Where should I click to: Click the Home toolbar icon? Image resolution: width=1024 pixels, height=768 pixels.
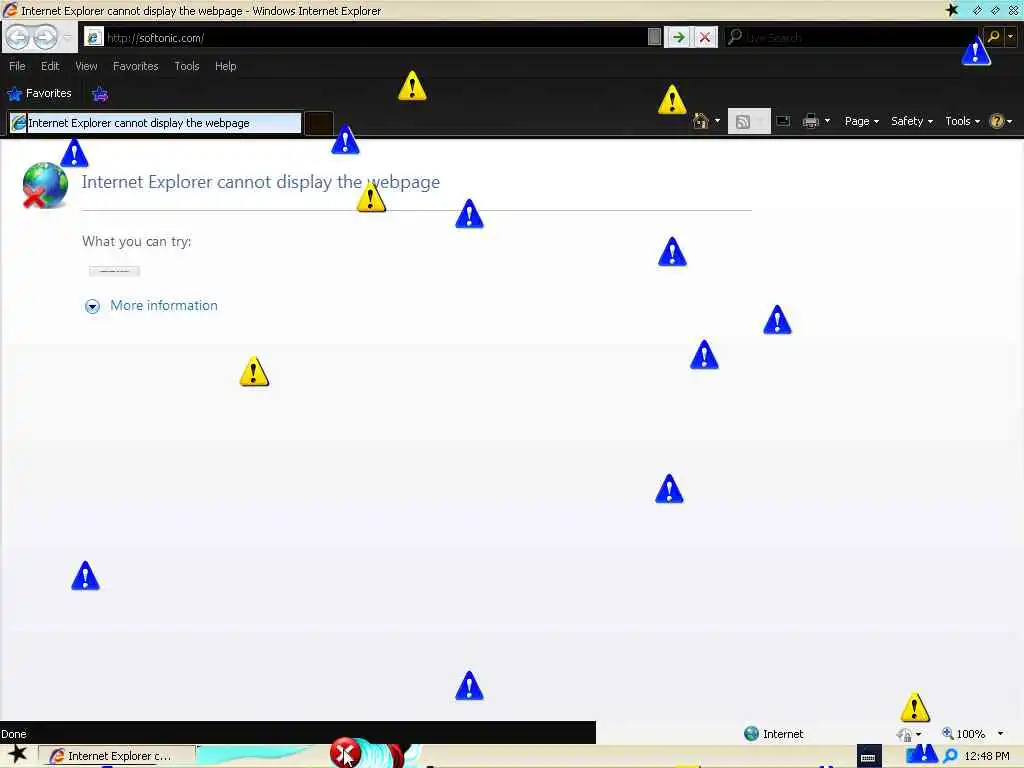coord(701,121)
